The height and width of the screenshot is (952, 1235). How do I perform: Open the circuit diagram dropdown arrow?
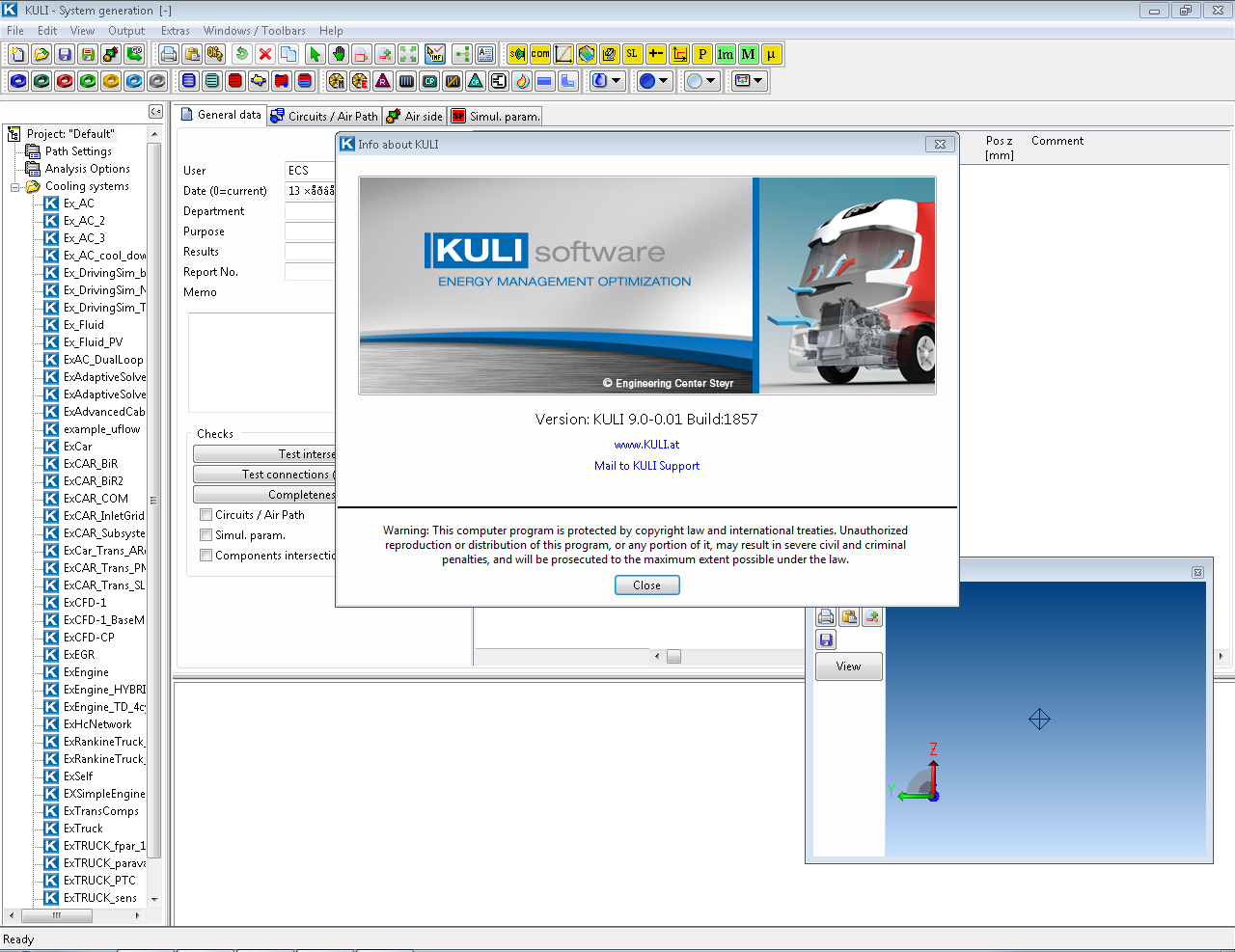click(758, 81)
